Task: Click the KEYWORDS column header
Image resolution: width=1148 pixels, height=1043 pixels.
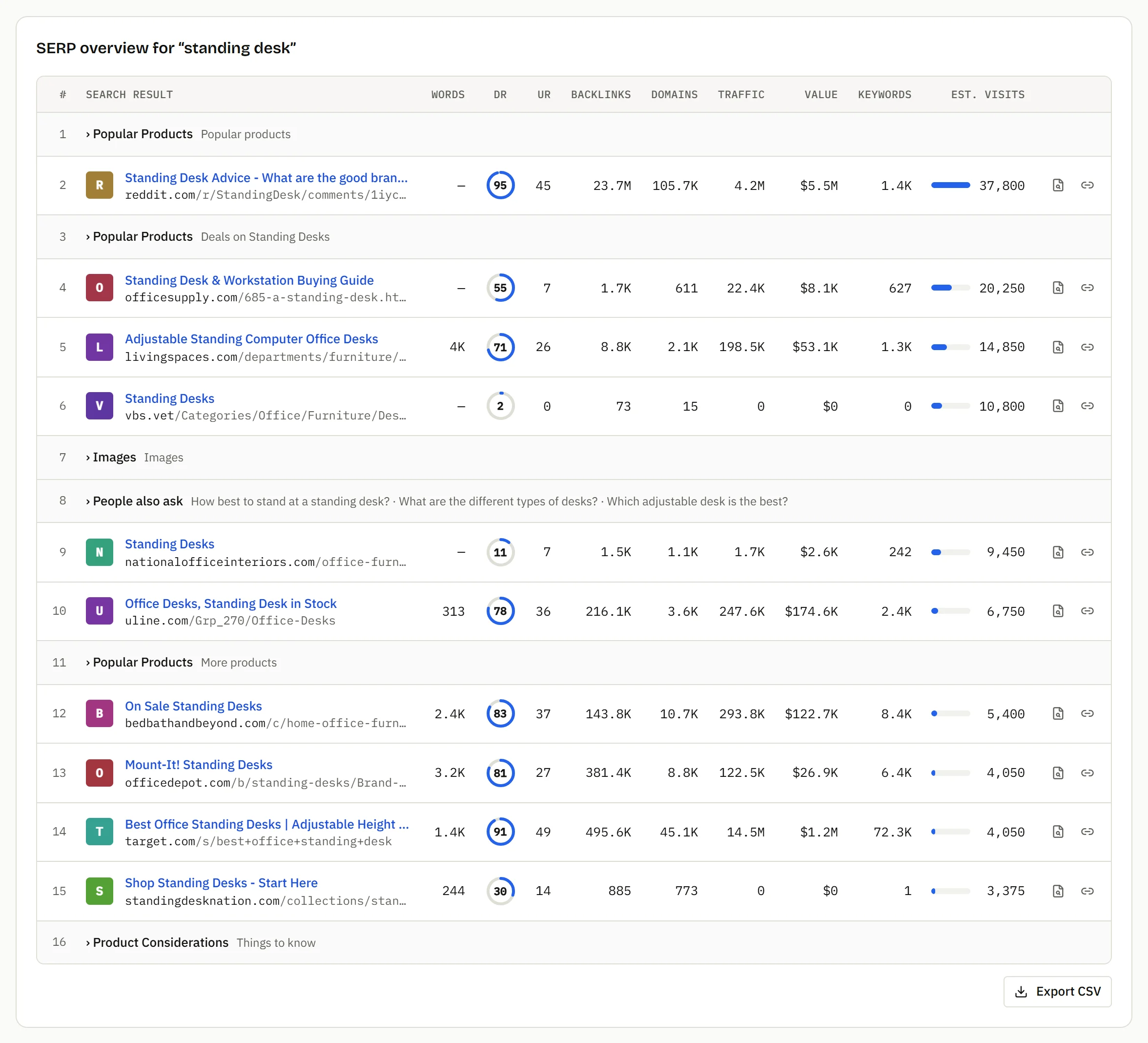Action: coord(884,95)
